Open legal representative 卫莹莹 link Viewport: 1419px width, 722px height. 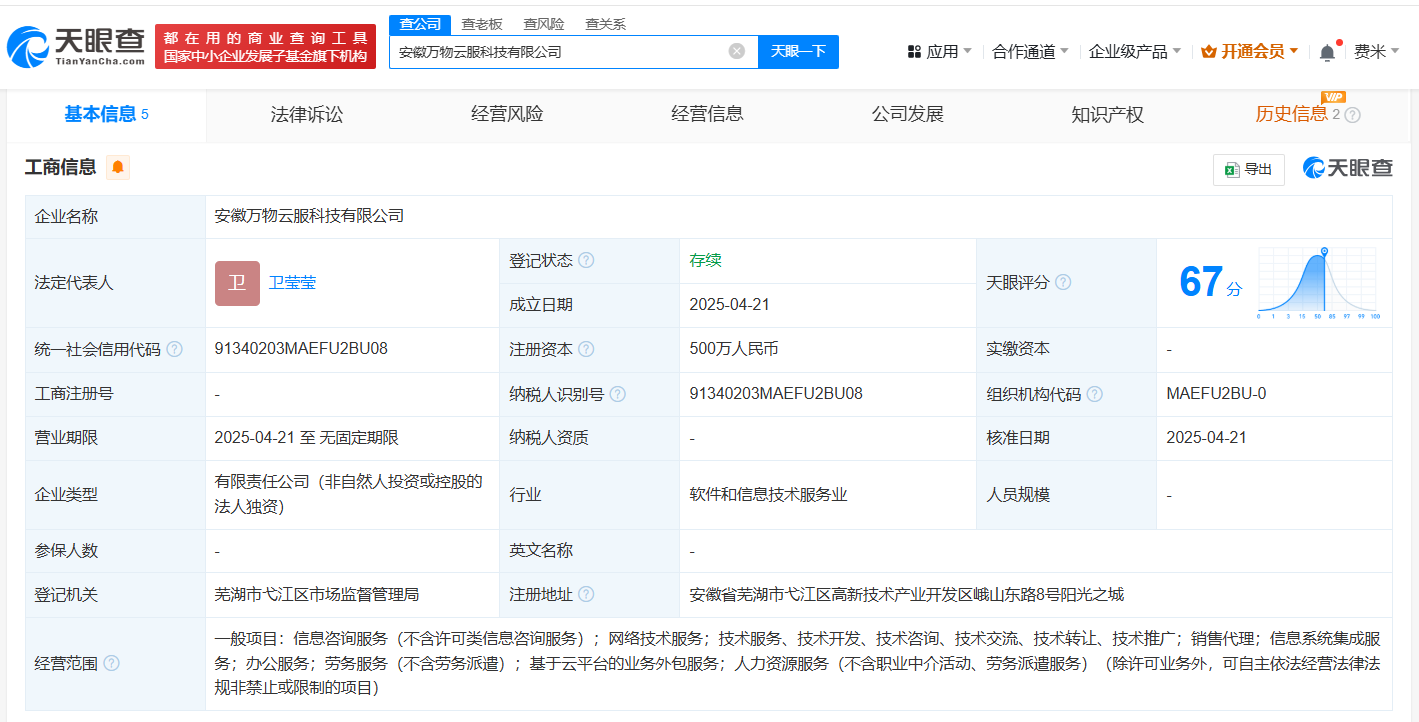292,283
